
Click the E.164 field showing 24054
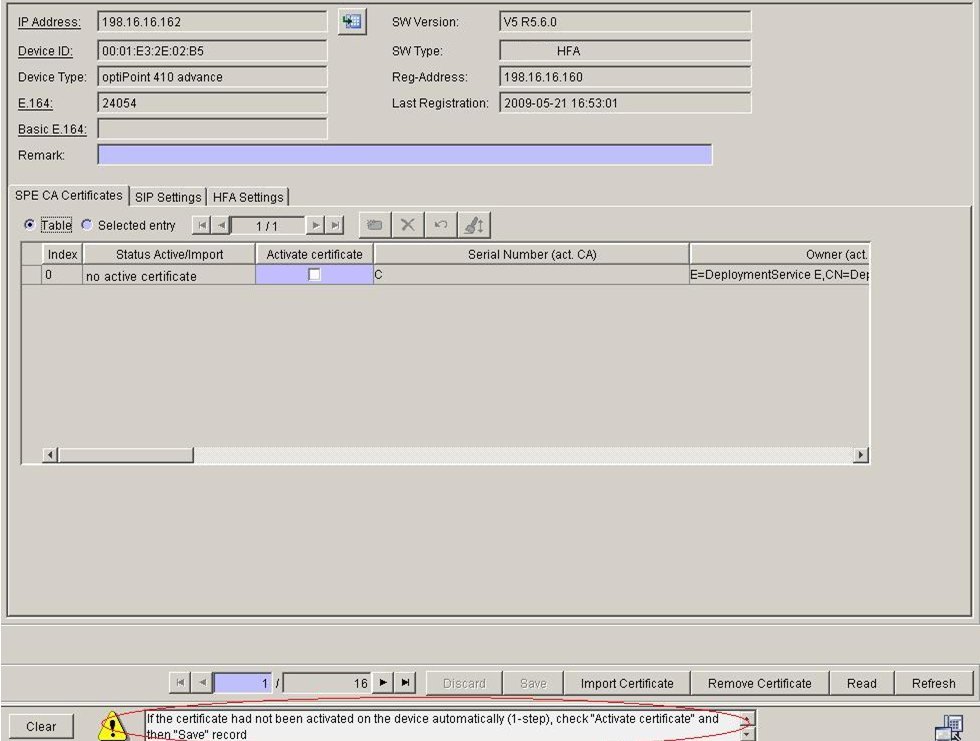pos(212,103)
